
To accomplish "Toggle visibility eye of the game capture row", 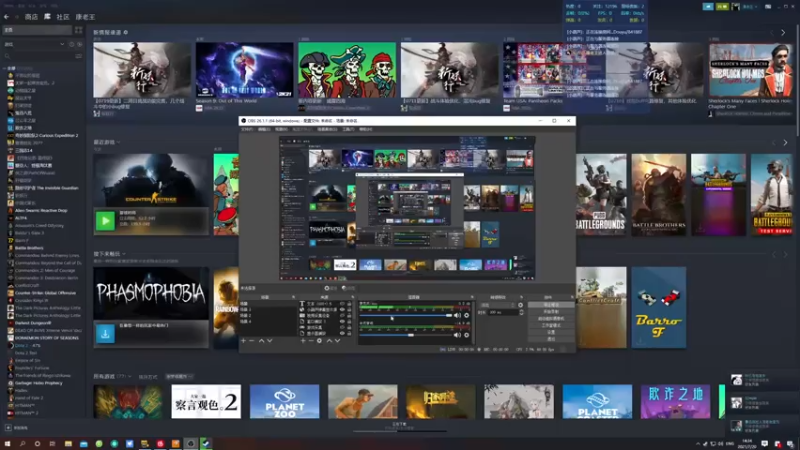I will coord(342,328).
